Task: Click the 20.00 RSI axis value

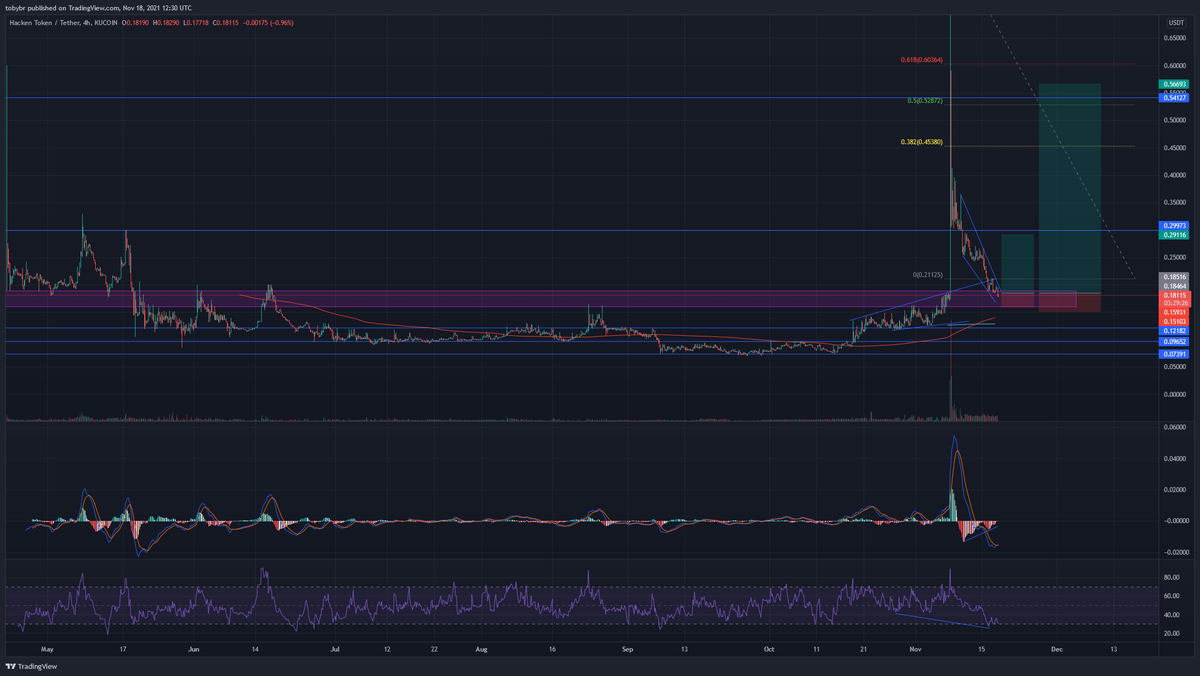Action: (x=1174, y=635)
